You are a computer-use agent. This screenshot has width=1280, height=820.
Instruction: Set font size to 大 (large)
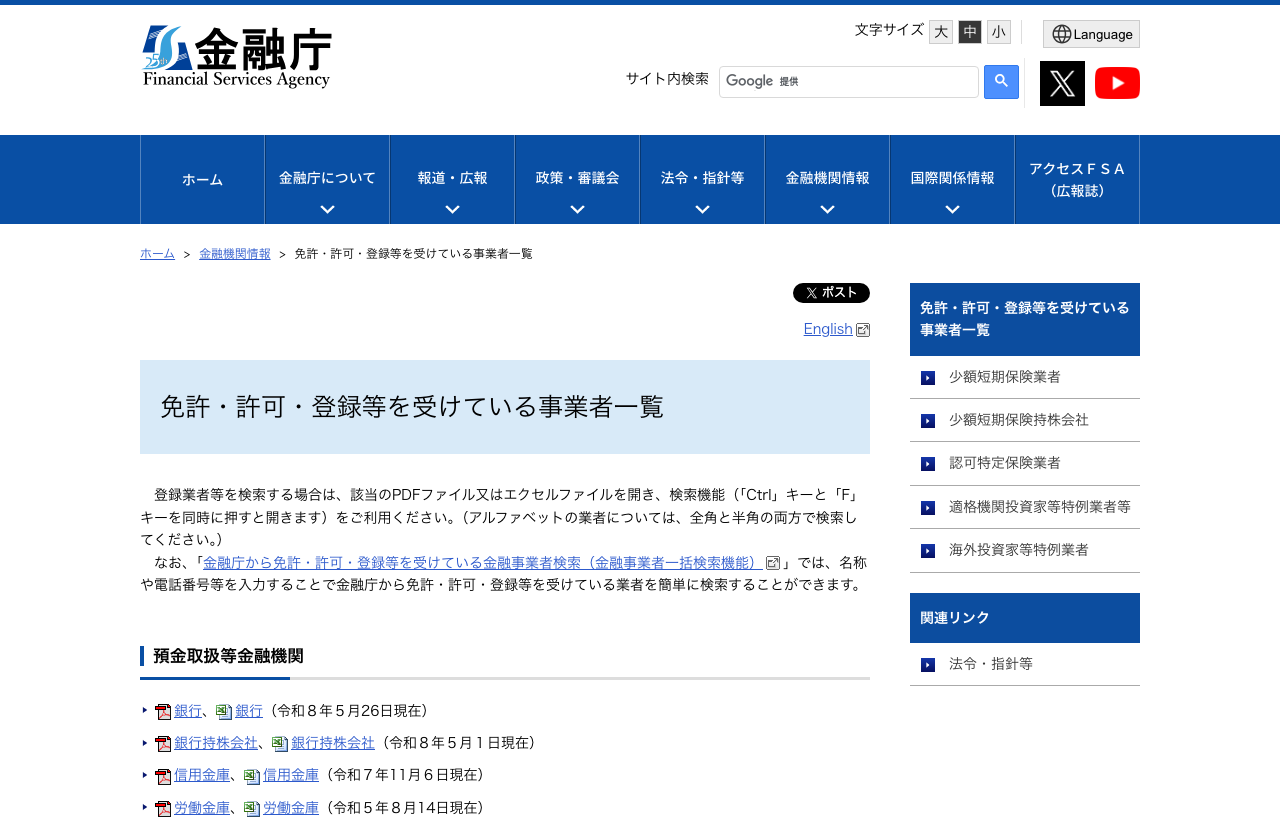[x=941, y=32]
